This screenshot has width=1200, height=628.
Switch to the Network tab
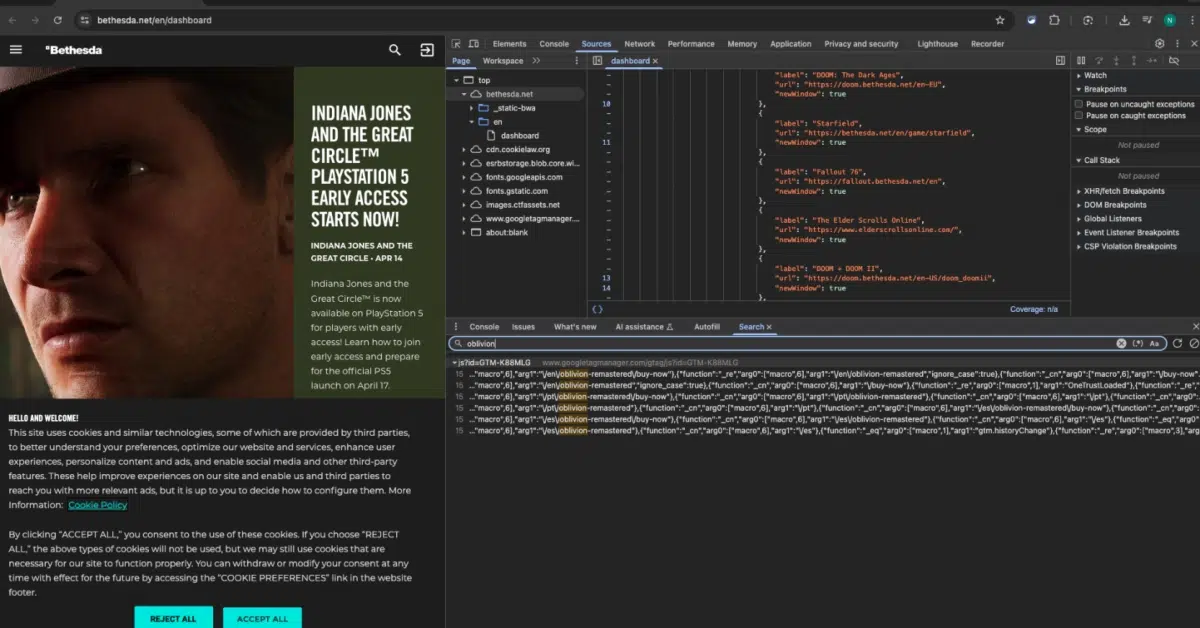pos(639,44)
